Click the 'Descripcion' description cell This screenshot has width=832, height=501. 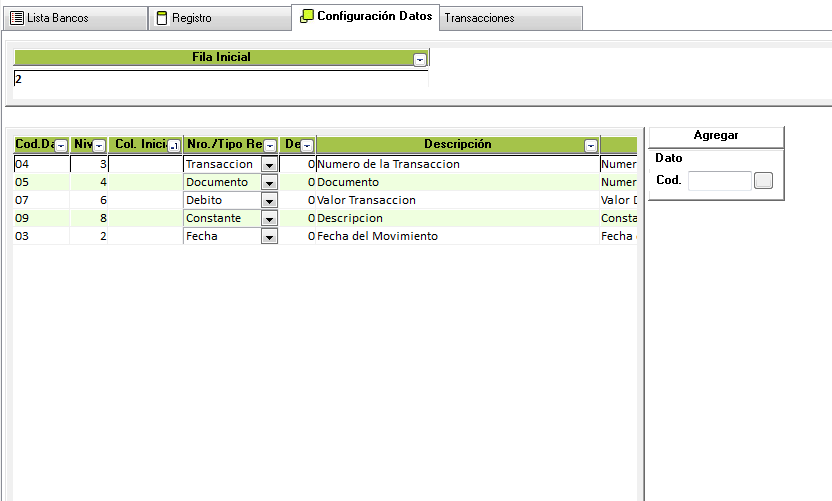point(457,218)
